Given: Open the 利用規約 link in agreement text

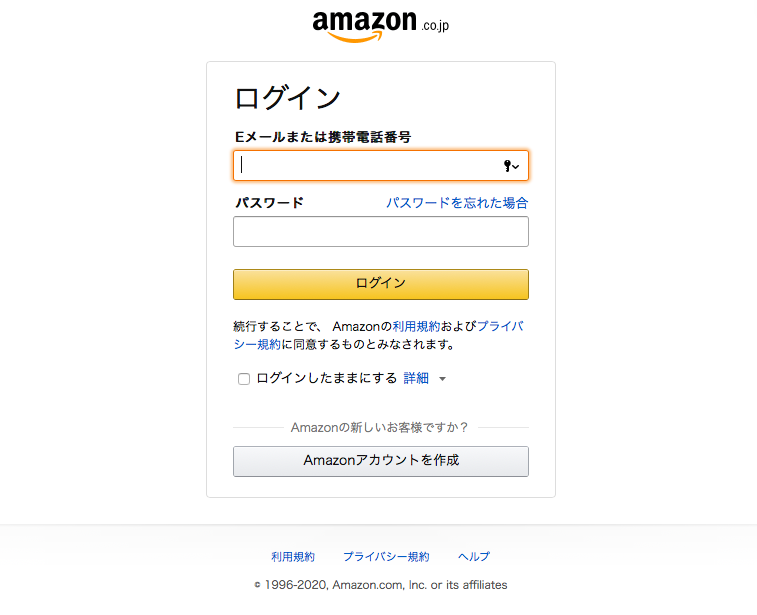Looking at the screenshot, I should click(416, 326).
